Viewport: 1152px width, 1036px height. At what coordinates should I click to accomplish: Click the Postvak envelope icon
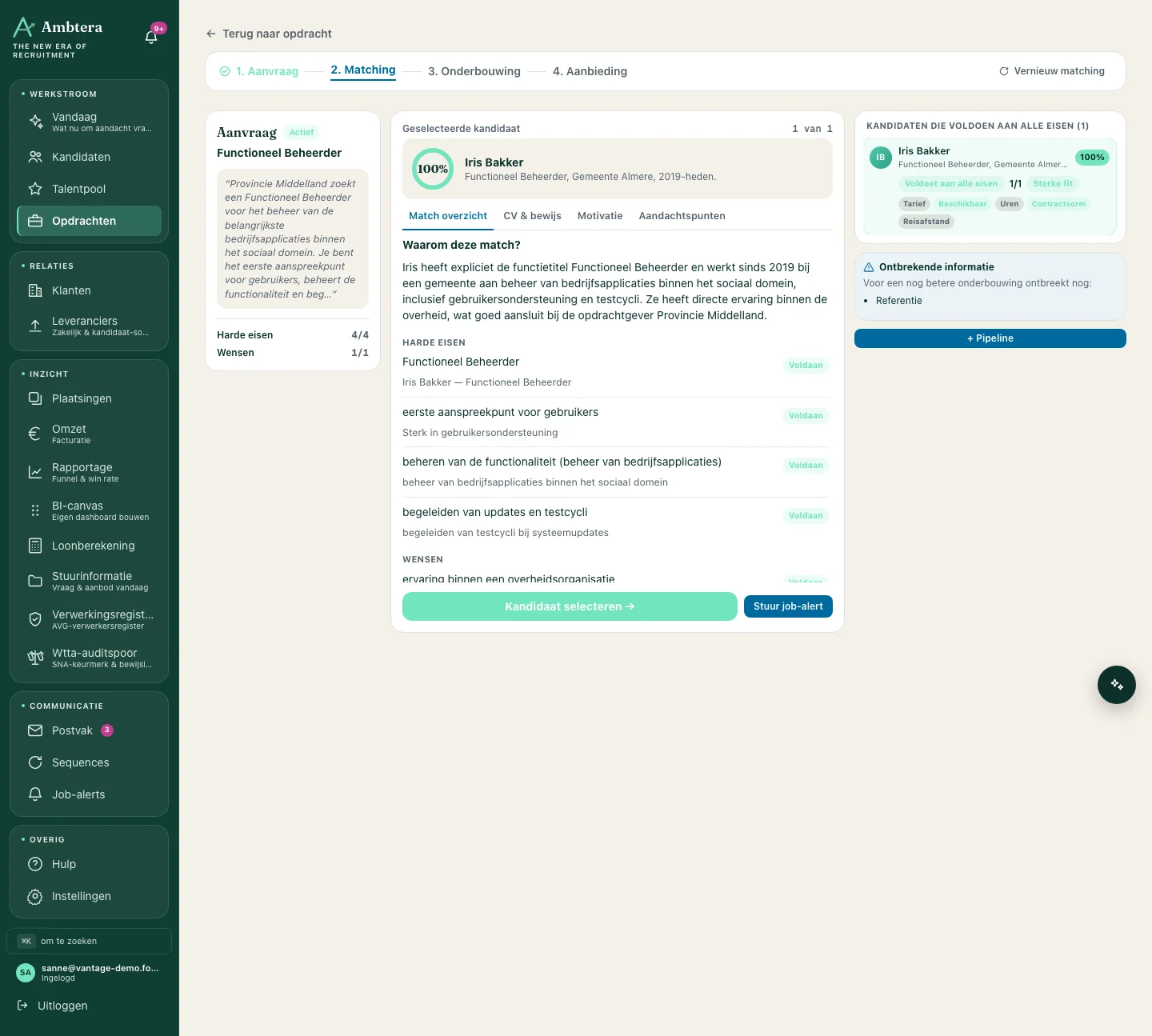tap(35, 730)
